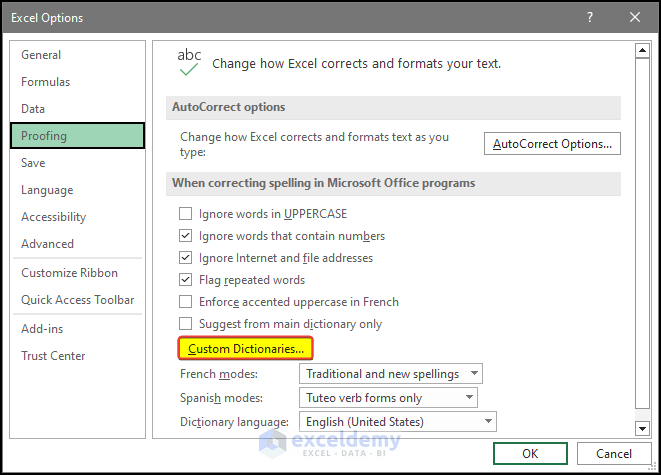Enable Suggest from main dictionary only
The height and width of the screenshot is (475, 661).
(x=185, y=324)
